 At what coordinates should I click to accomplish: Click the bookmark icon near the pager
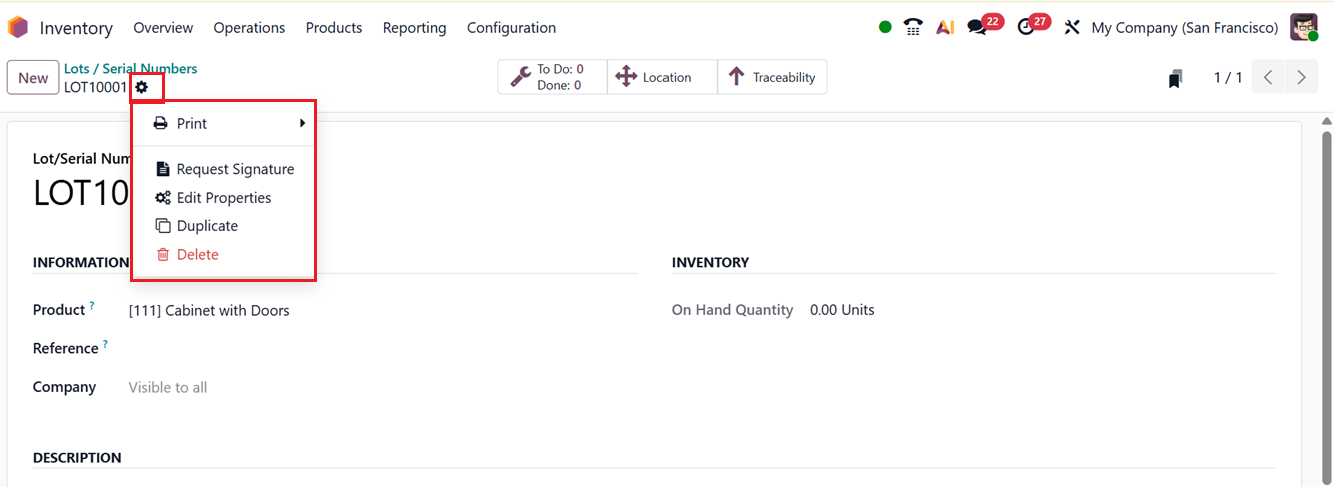click(x=1176, y=78)
